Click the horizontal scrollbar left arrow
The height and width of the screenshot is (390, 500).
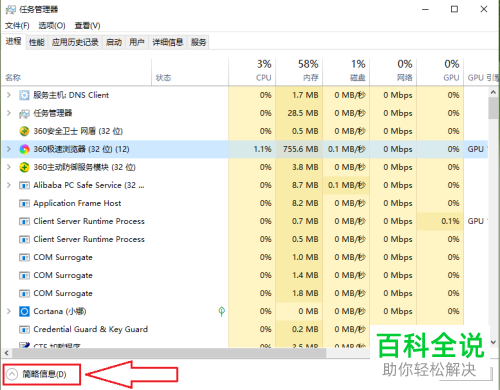coord(6,353)
